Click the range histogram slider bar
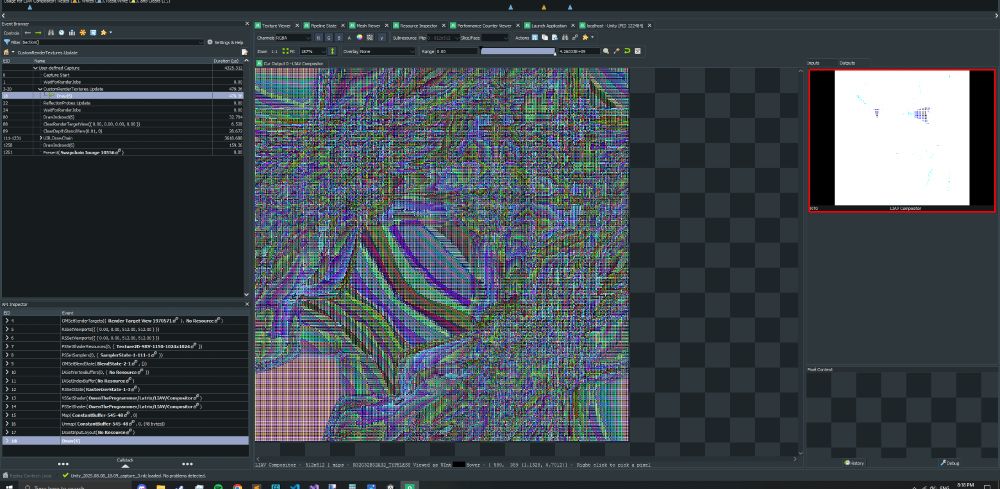The image size is (1000, 489). click(x=518, y=51)
